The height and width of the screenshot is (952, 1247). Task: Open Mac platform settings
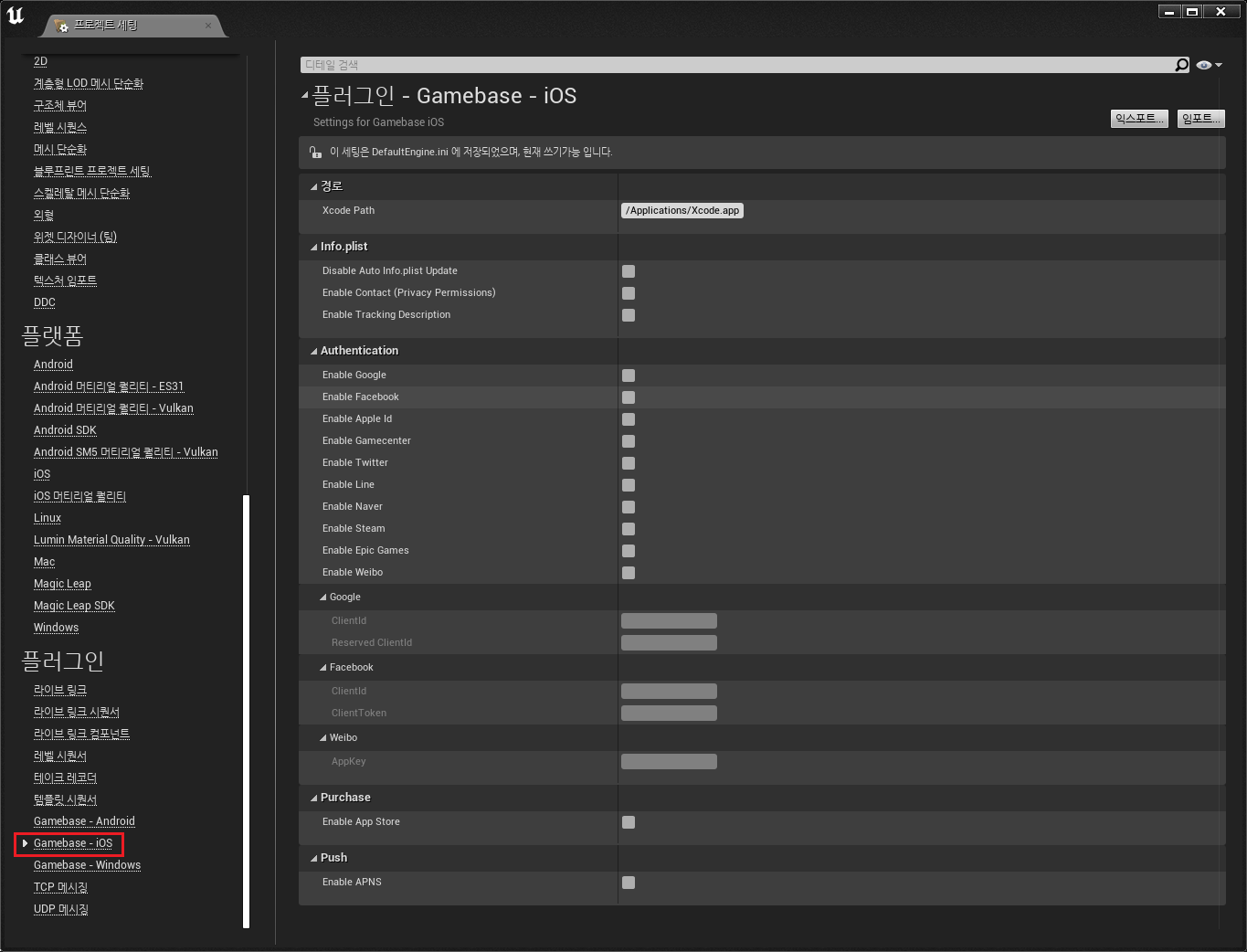[44, 562]
